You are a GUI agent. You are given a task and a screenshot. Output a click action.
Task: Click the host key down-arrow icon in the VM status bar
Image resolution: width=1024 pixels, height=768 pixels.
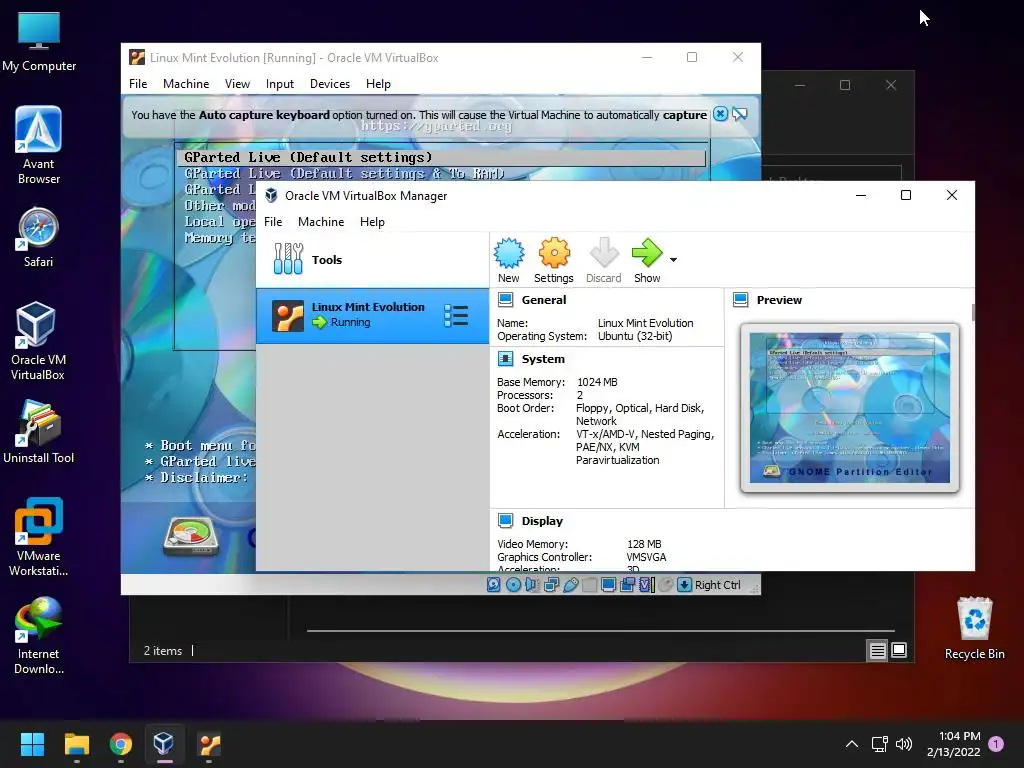pyautogui.click(x=684, y=585)
